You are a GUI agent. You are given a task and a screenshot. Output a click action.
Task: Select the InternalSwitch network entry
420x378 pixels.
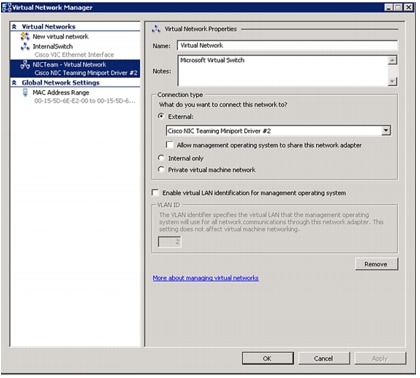click(x=53, y=47)
